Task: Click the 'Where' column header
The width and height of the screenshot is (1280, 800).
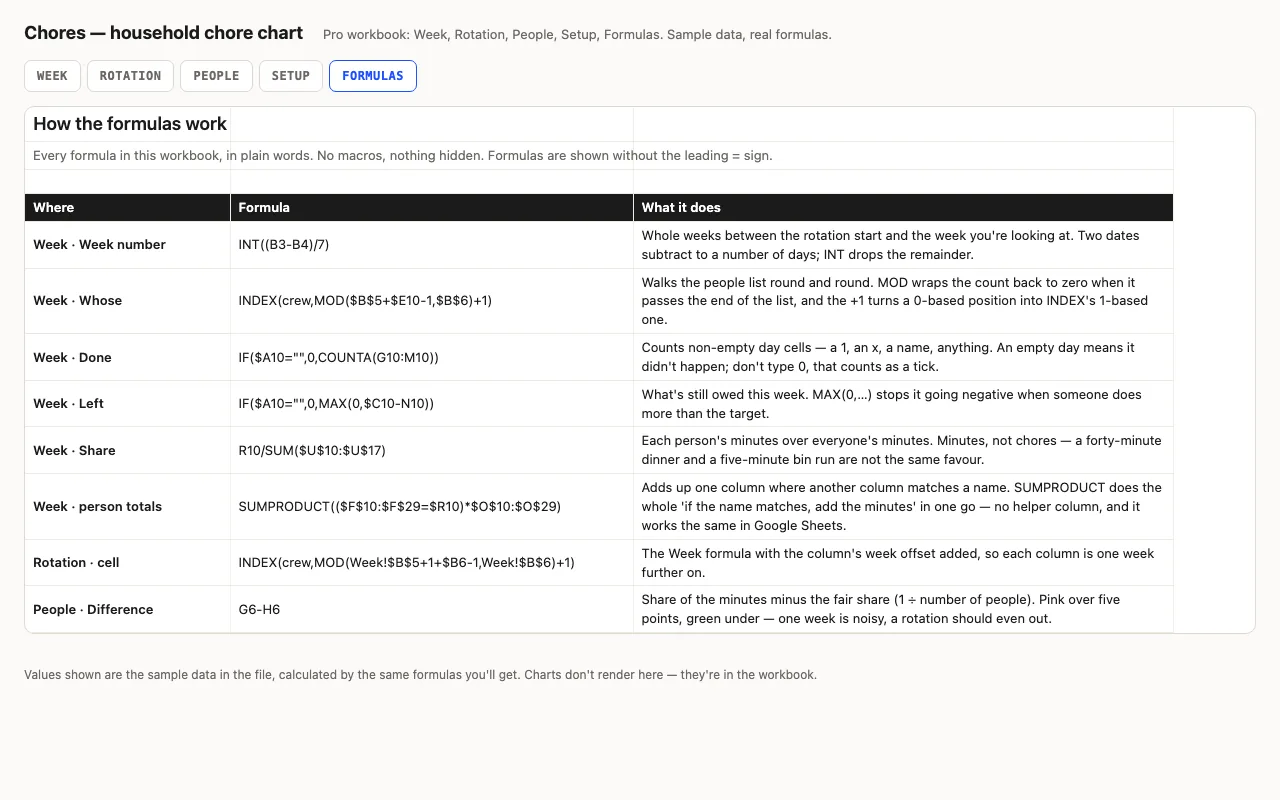Action: click(x=128, y=207)
